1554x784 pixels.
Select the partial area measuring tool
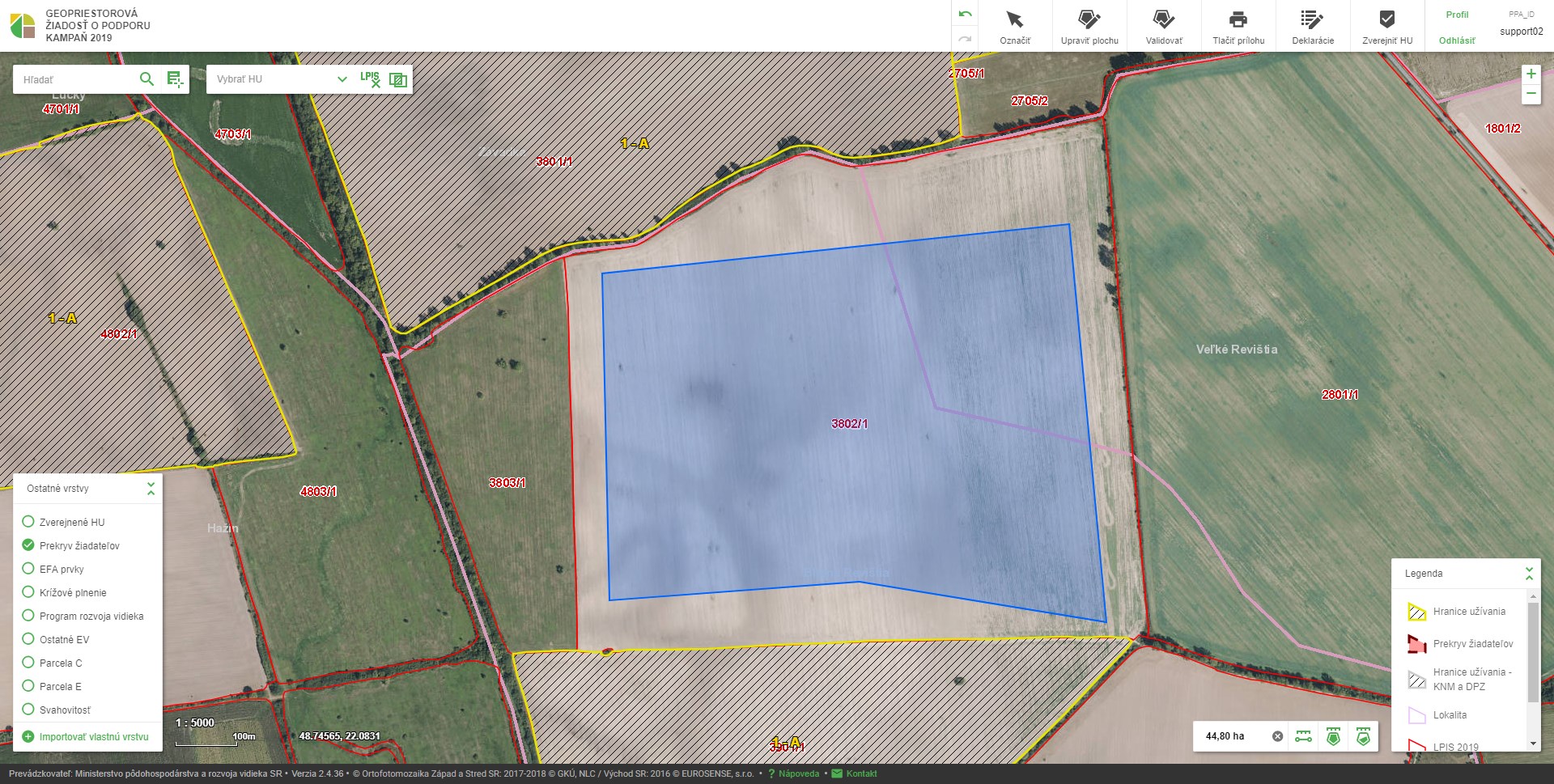point(1363,736)
